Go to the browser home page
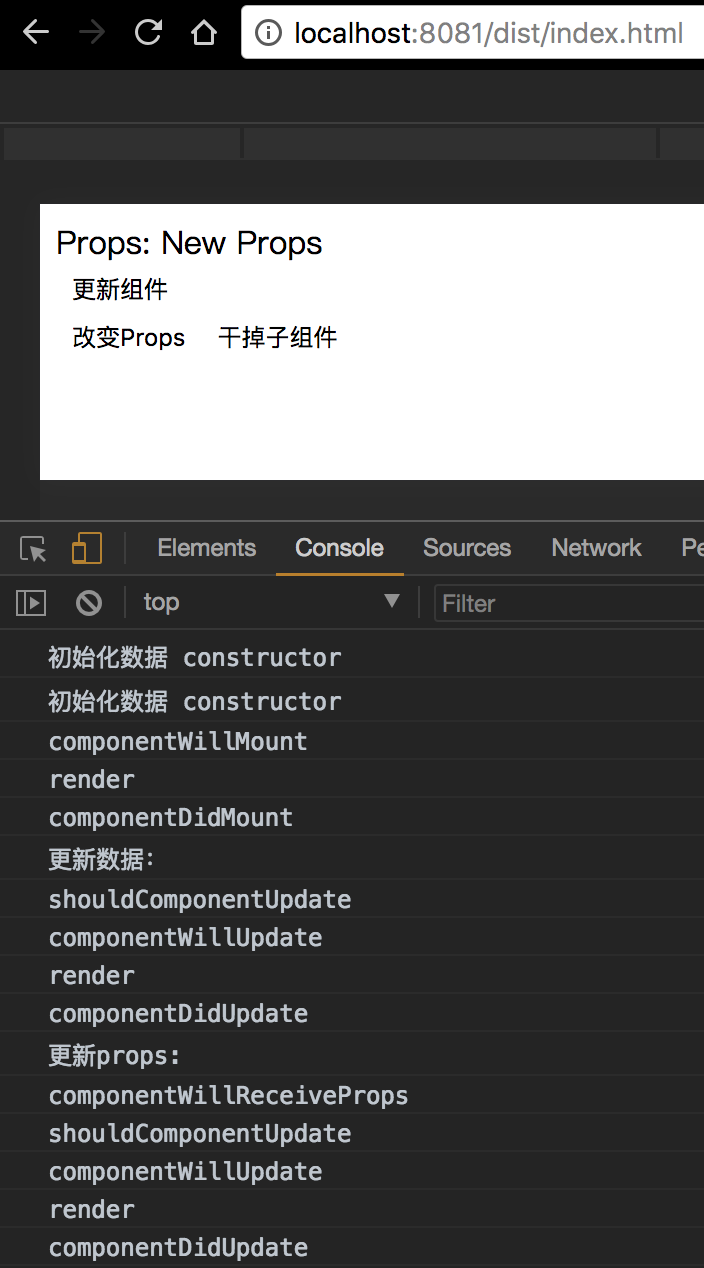704x1268 pixels. [204, 33]
